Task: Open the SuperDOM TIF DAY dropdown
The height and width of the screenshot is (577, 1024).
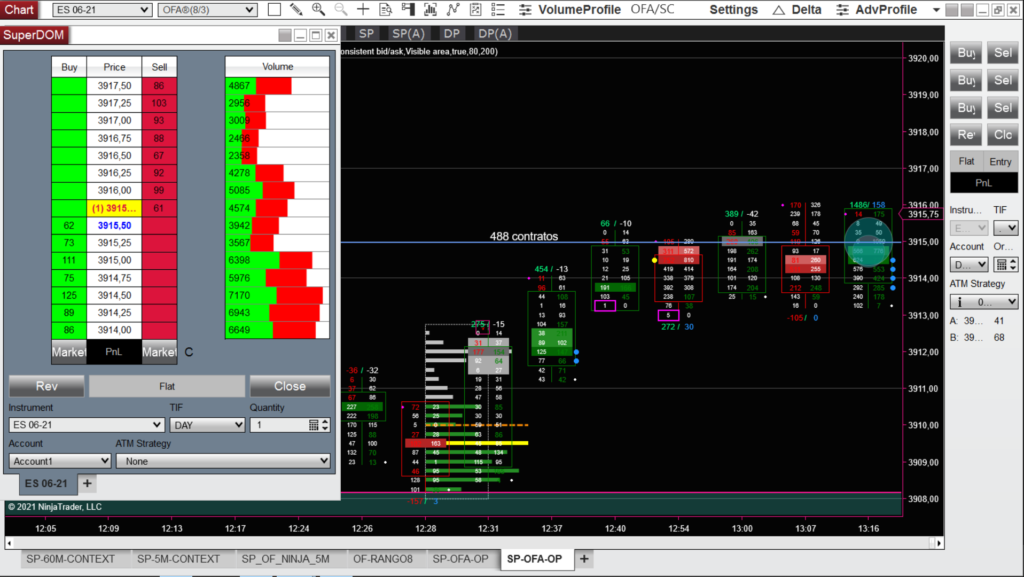Action: coord(208,425)
